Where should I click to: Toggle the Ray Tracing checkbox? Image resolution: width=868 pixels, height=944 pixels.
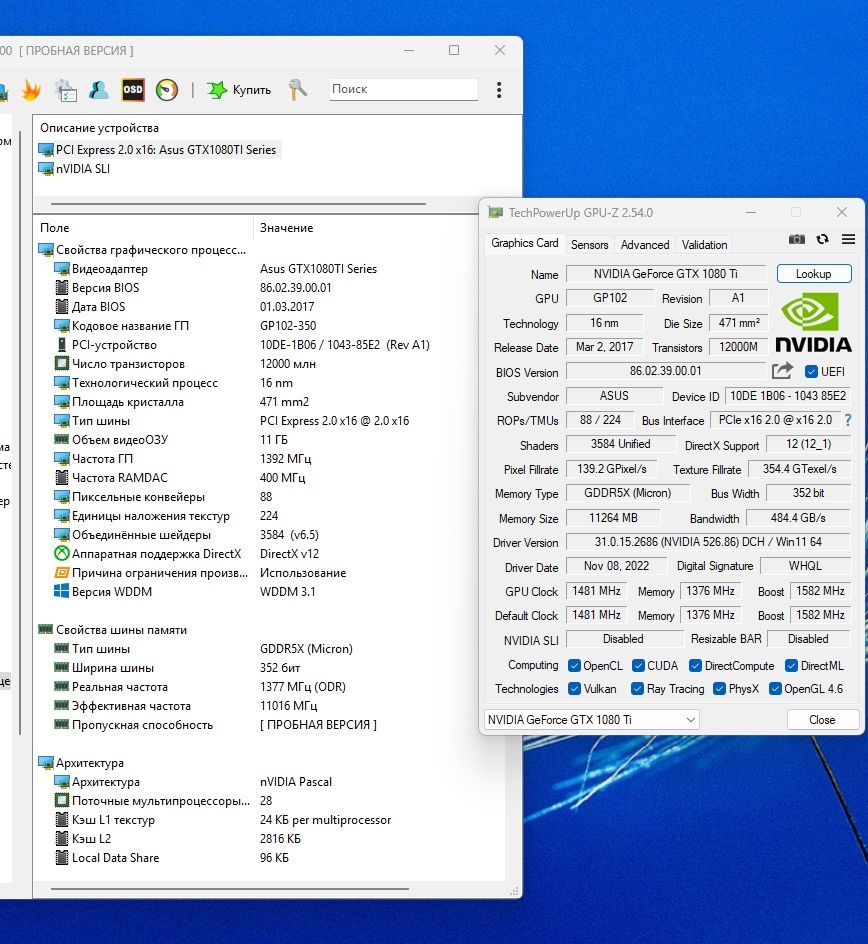637,689
